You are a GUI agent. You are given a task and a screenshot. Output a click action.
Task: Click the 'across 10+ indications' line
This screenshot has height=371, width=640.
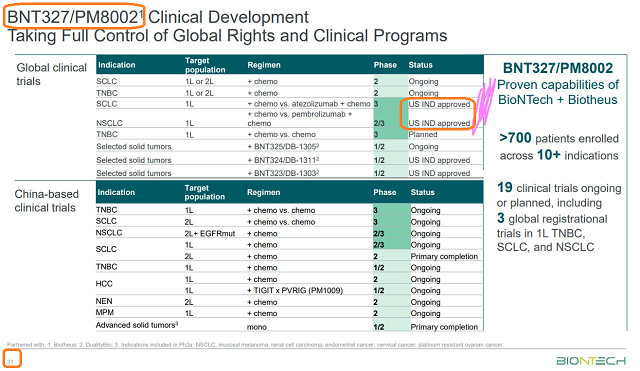click(559, 155)
